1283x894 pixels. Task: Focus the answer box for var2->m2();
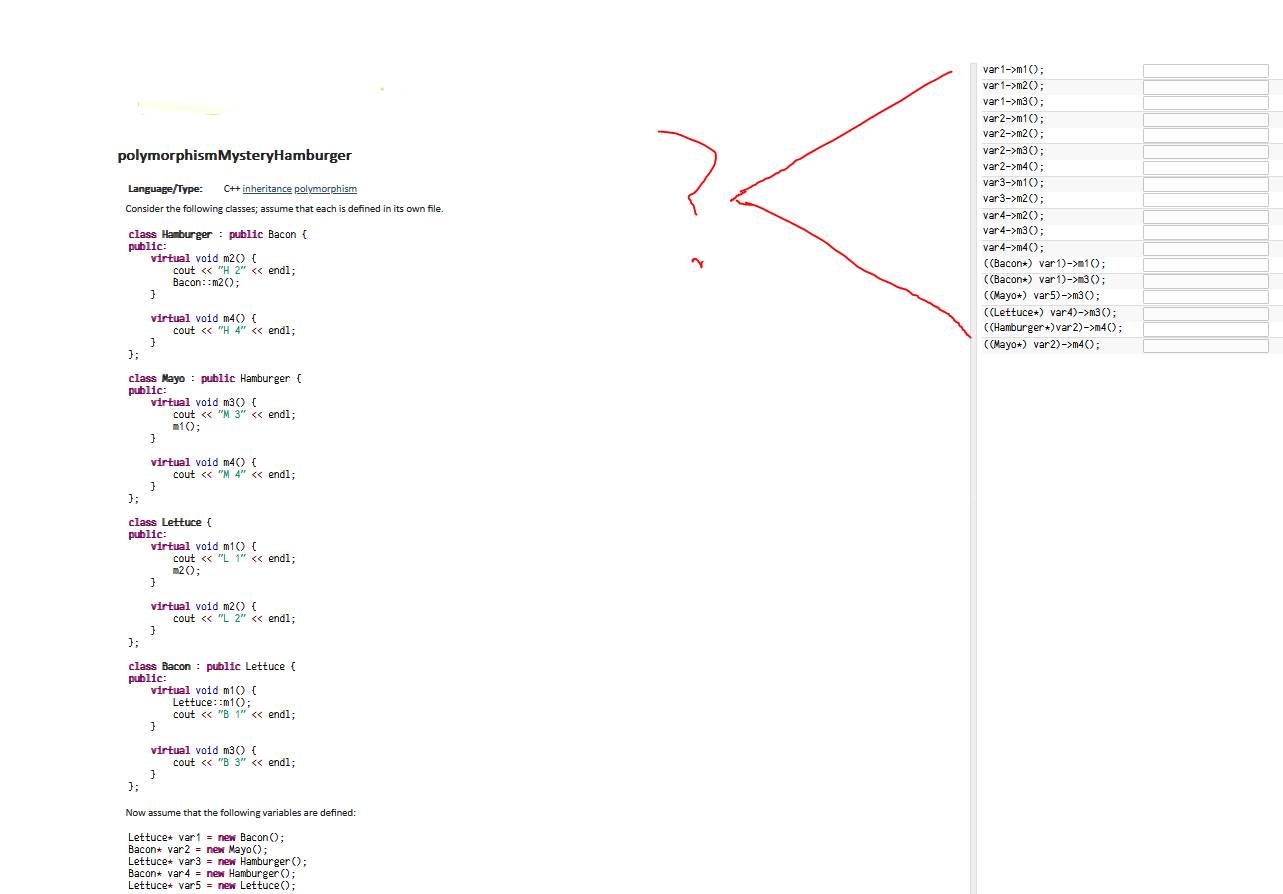(x=1205, y=134)
